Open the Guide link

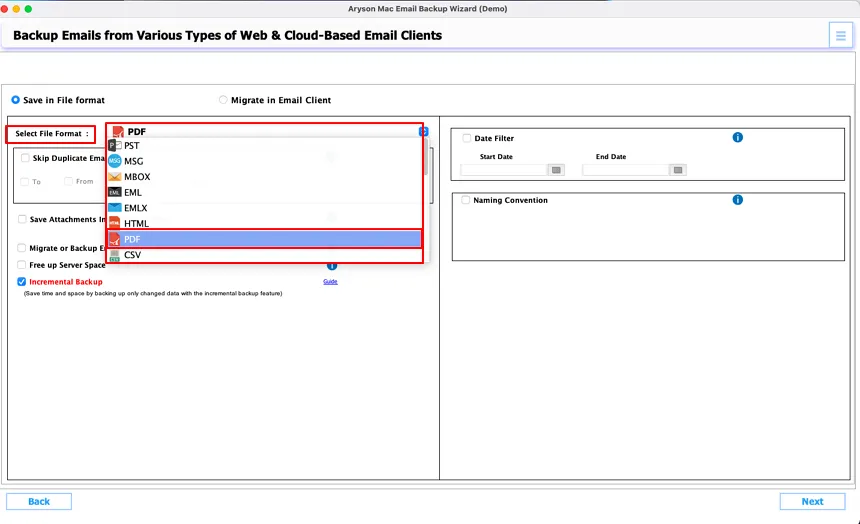(330, 281)
